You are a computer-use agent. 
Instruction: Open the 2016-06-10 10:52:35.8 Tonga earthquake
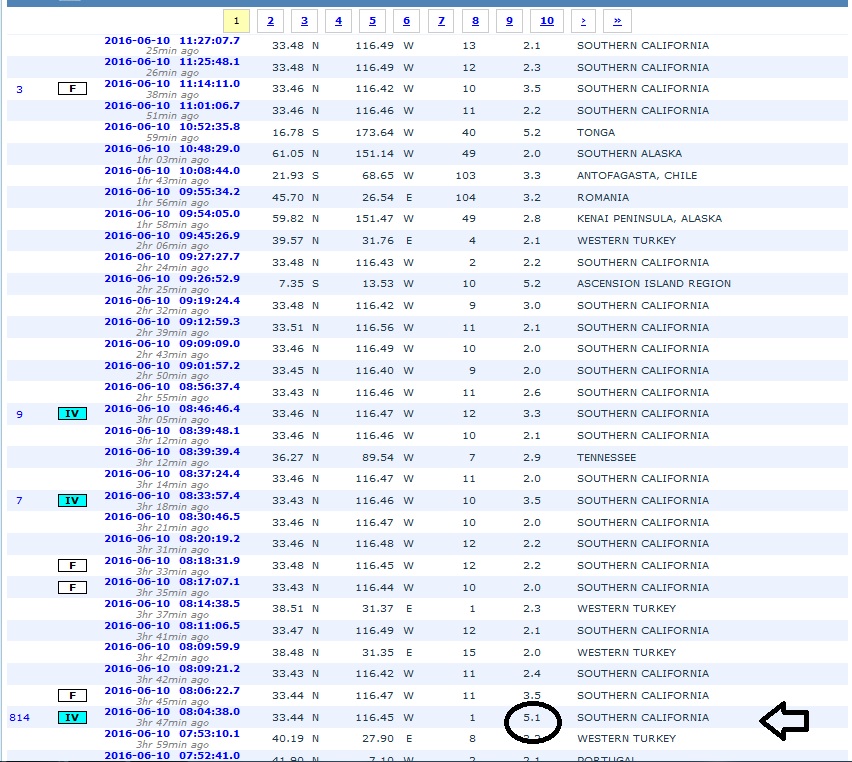(x=172, y=127)
